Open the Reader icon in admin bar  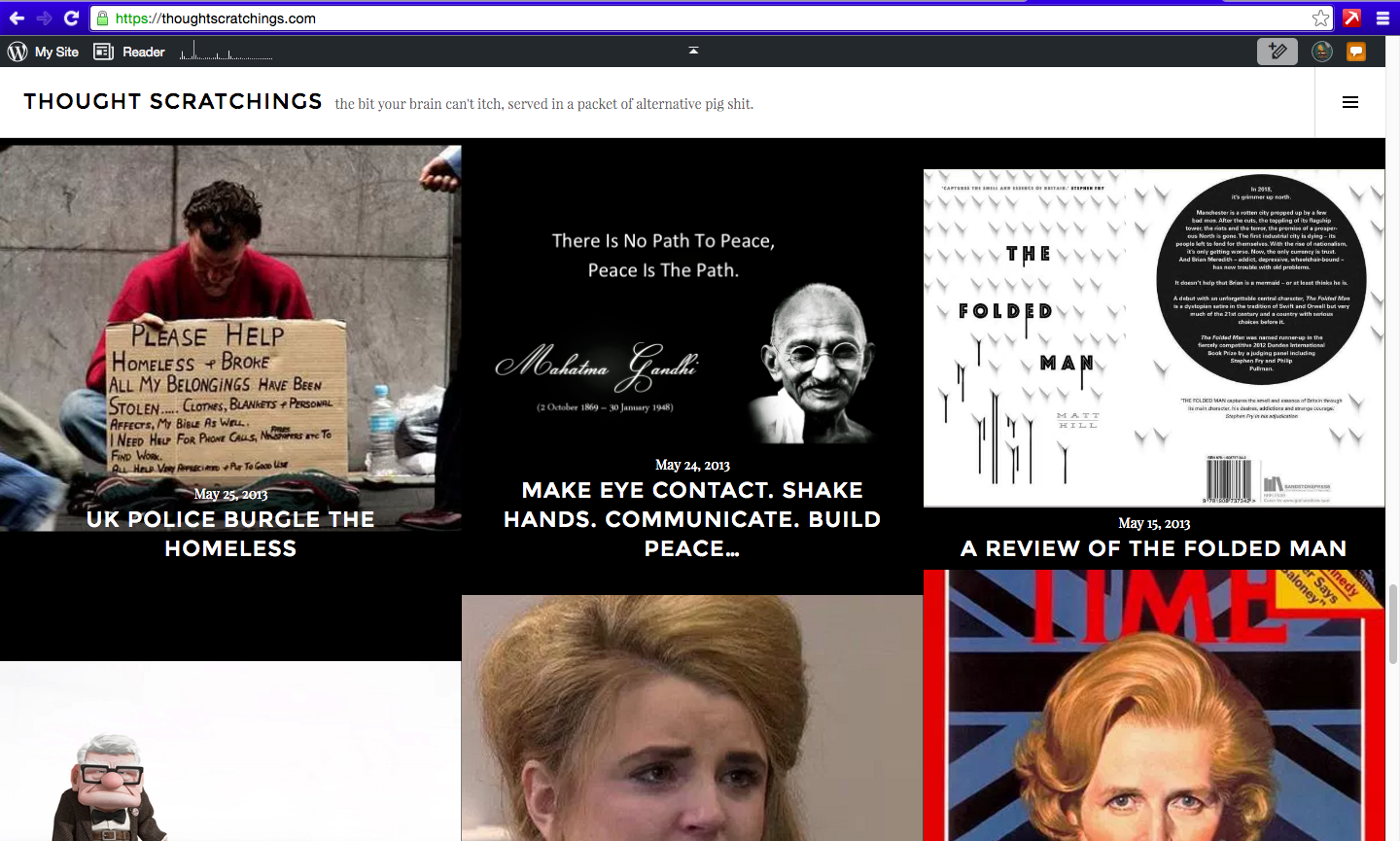click(103, 52)
